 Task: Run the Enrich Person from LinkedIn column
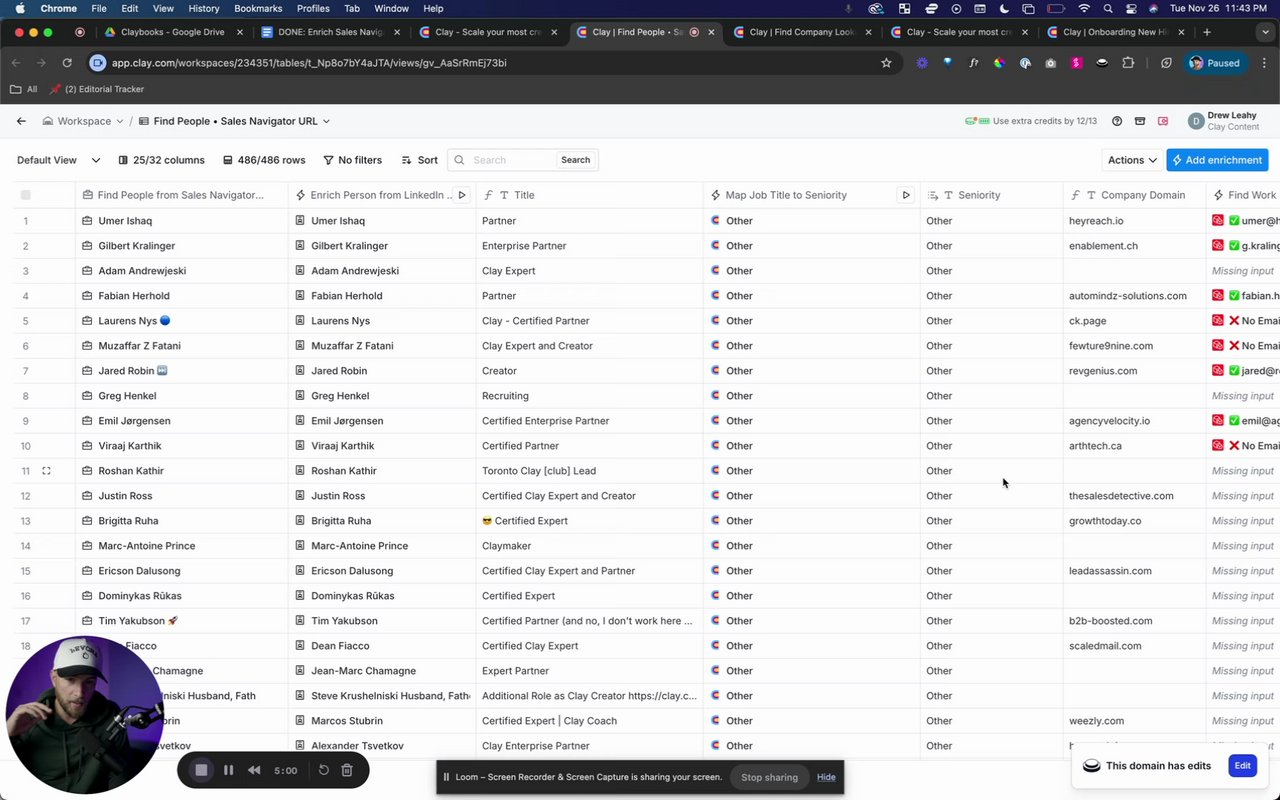(462, 195)
